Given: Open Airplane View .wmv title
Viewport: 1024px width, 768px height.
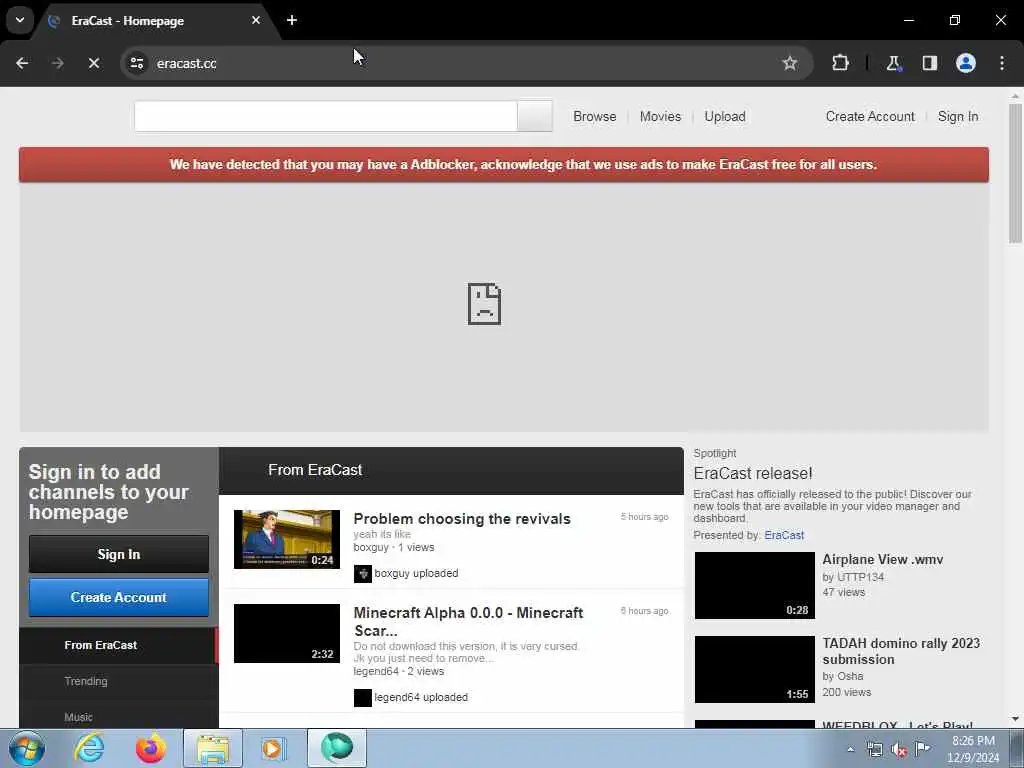Looking at the screenshot, I should (x=882, y=560).
